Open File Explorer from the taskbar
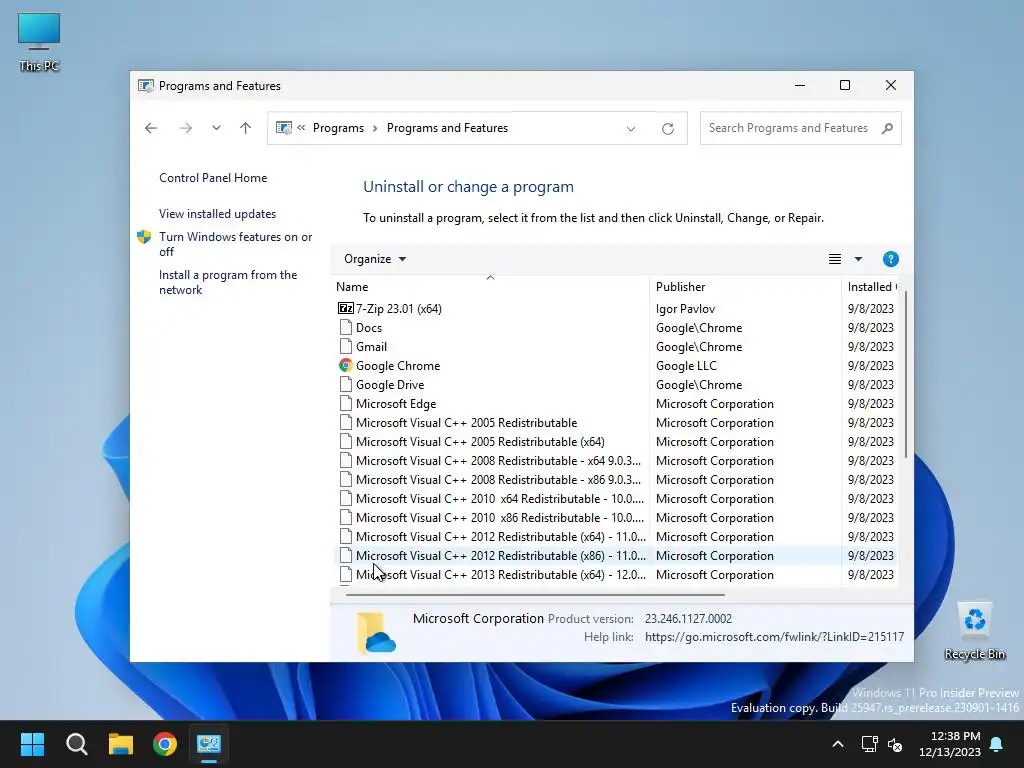This screenshot has height=768, width=1024. pos(121,744)
